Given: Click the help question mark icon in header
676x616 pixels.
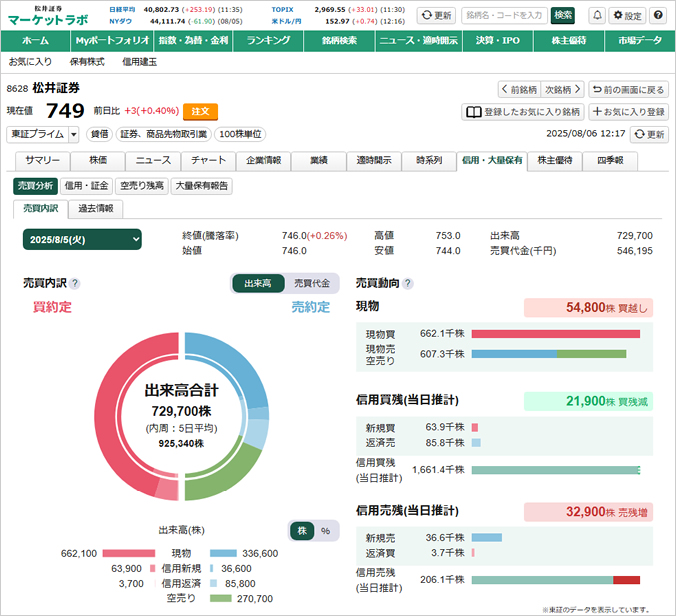Looking at the screenshot, I should [658, 16].
